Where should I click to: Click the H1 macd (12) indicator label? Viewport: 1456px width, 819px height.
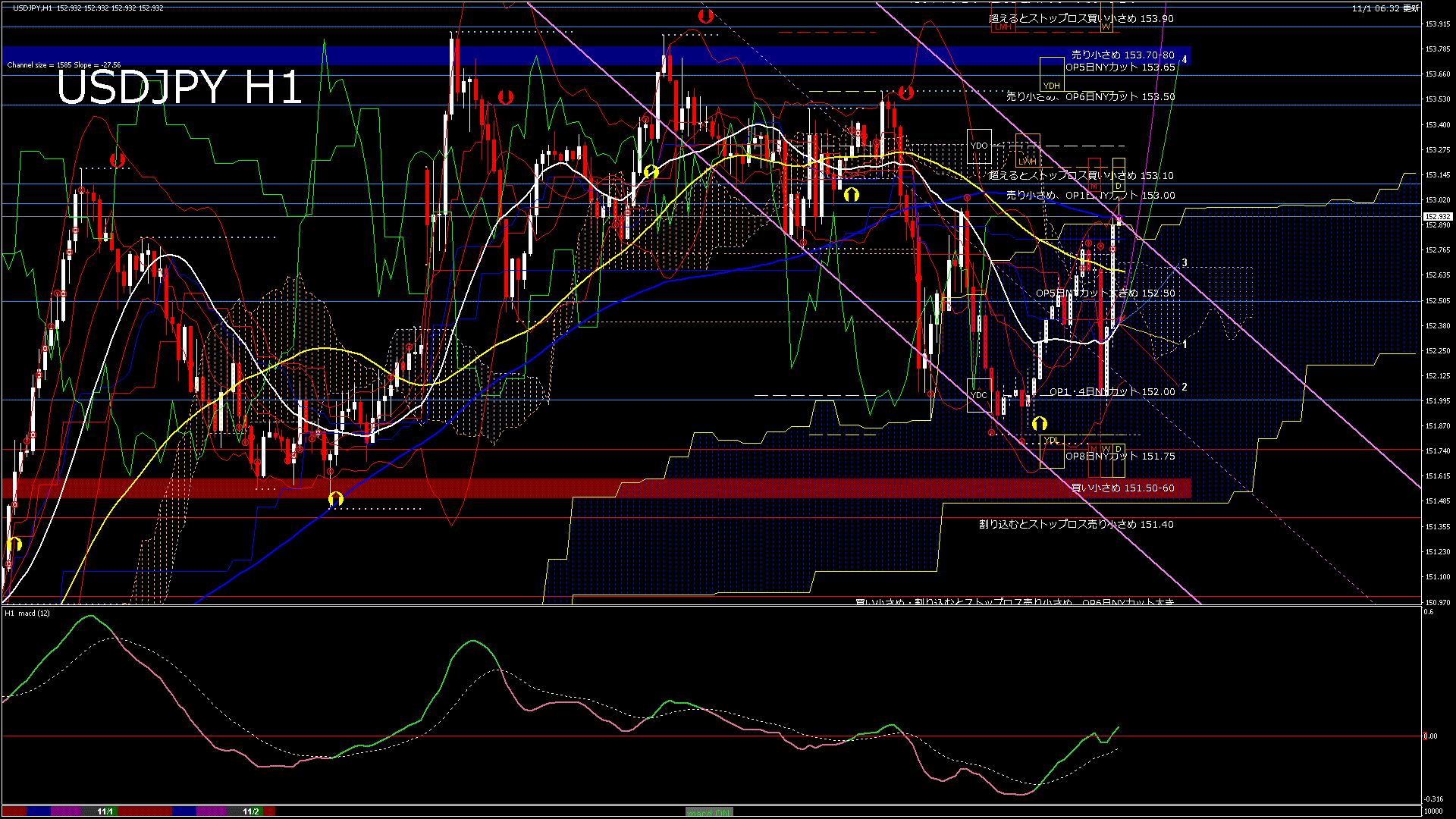(27, 613)
